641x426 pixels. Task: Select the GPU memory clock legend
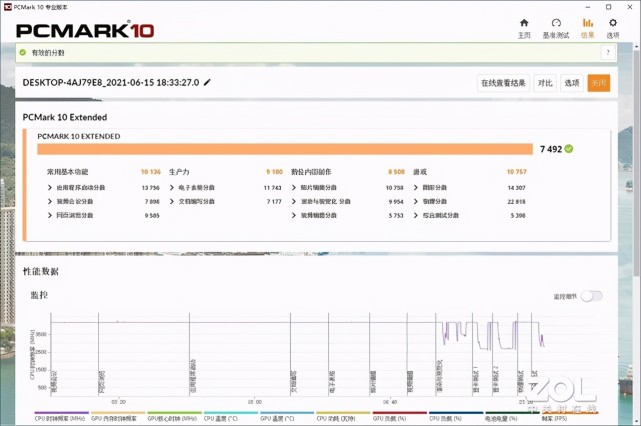pyautogui.click(x=118, y=417)
